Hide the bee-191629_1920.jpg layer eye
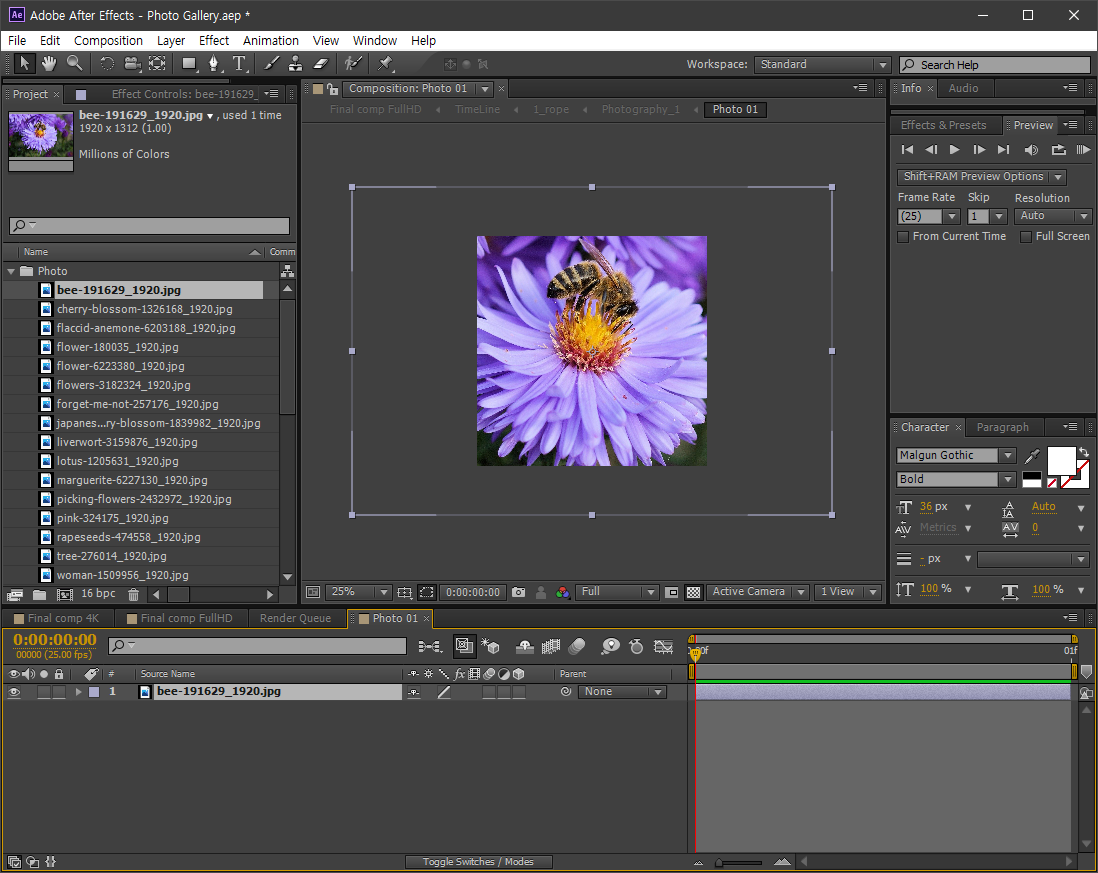The height and width of the screenshot is (873, 1098). [x=14, y=692]
